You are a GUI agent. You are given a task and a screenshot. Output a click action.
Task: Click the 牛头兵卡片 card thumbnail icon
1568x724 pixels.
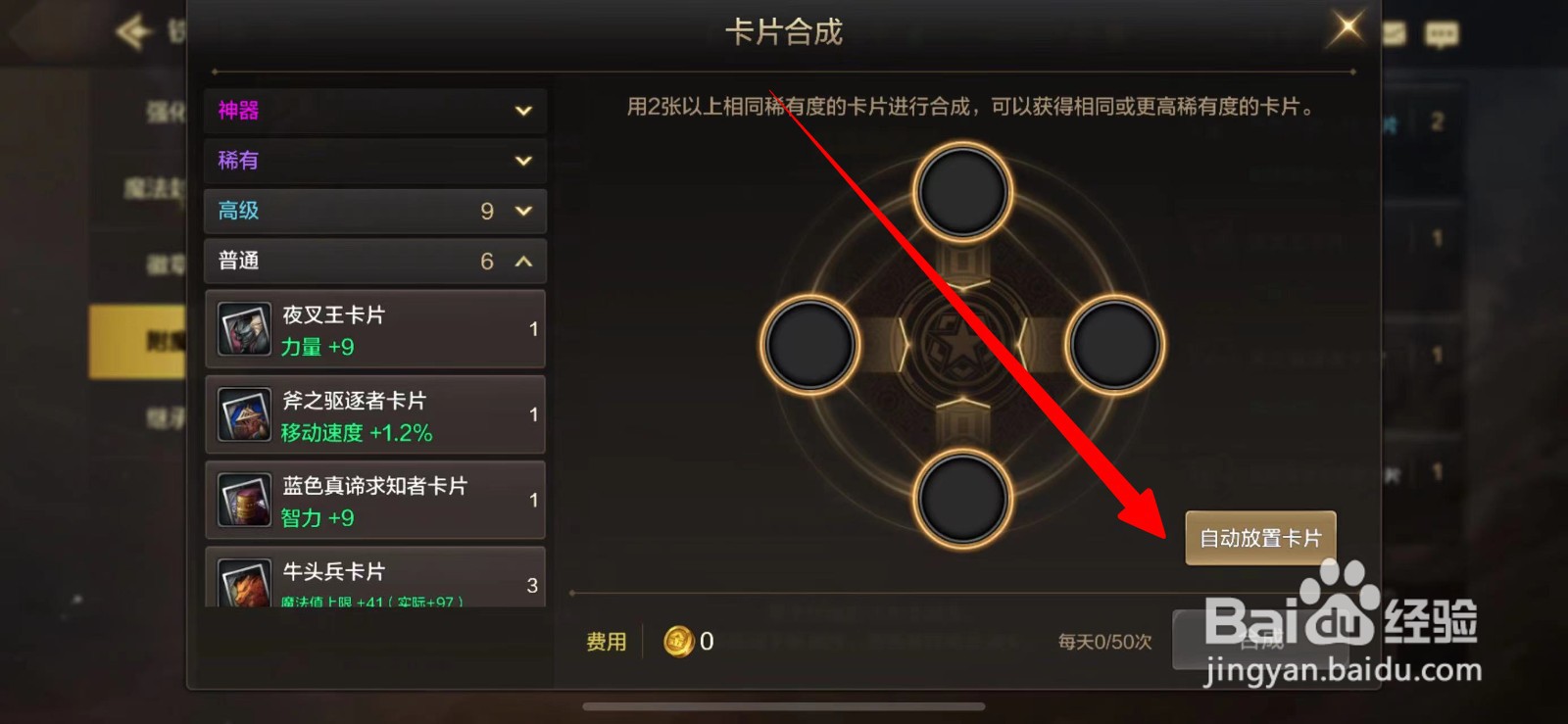[x=244, y=583]
